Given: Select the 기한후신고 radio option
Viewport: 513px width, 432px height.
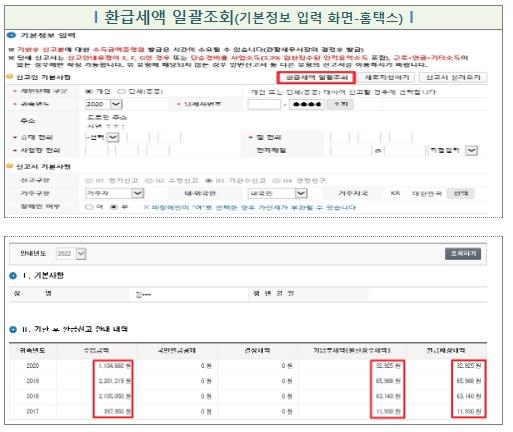Looking at the screenshot, I should click(209, 181).
